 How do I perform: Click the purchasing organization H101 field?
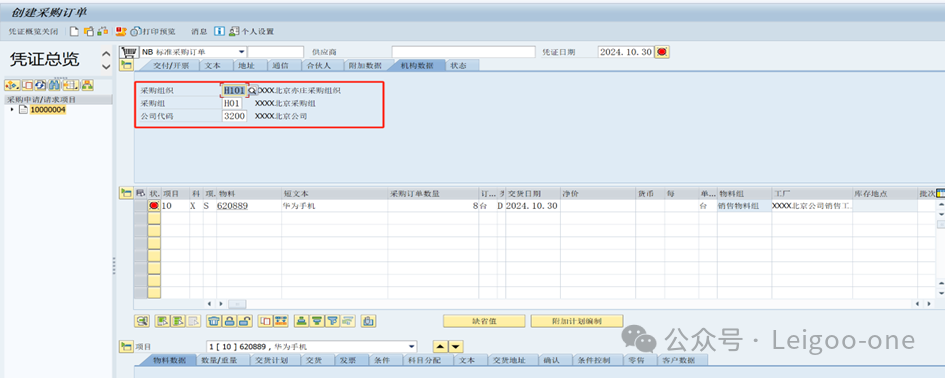tap(234, 90)
